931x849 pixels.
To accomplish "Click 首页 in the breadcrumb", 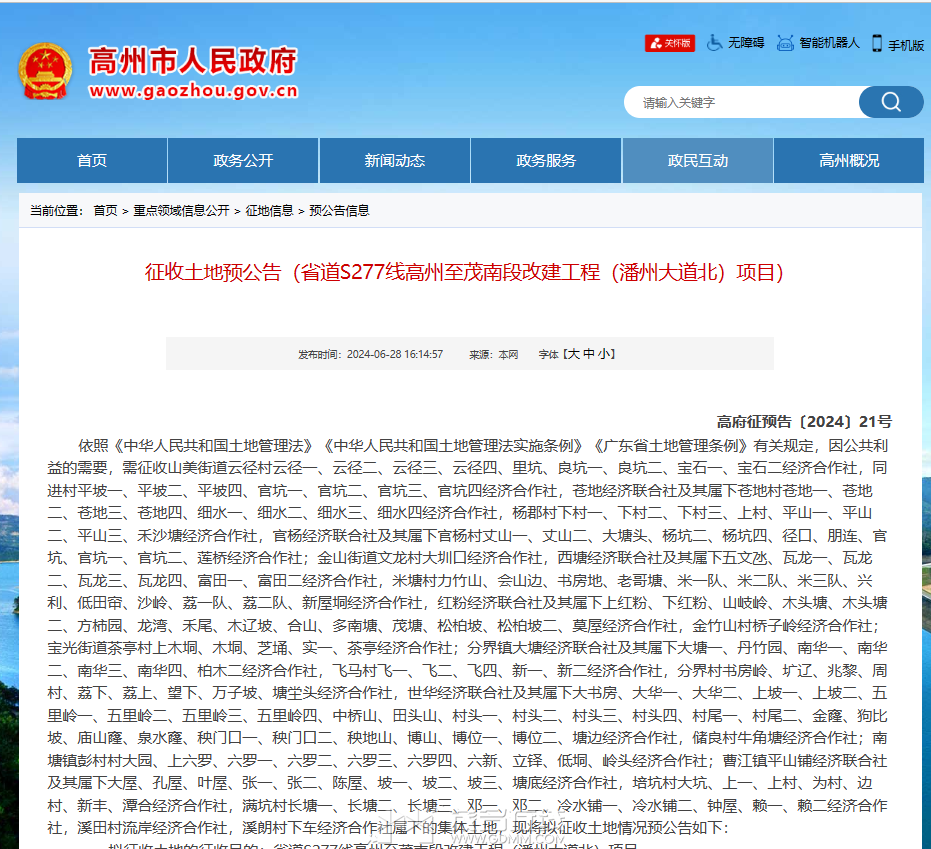I will [105, 211].
